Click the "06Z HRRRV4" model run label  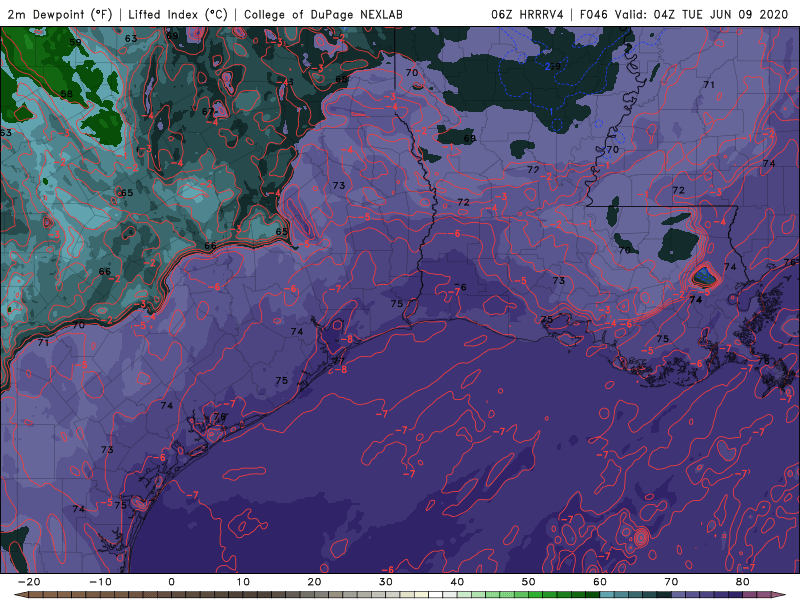click(x=527, y=14)
